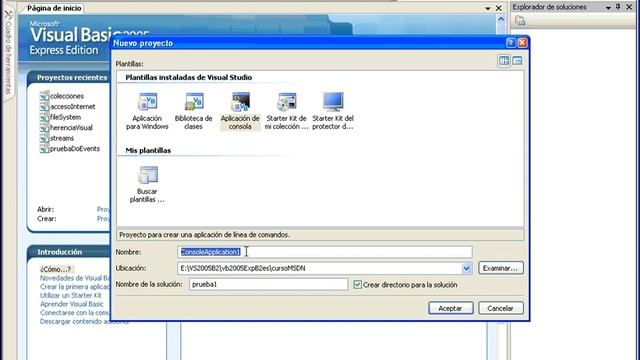Open the Utilizar un Starter Kit link
Viewport: 640px width, 360px height.
point(71,296)
